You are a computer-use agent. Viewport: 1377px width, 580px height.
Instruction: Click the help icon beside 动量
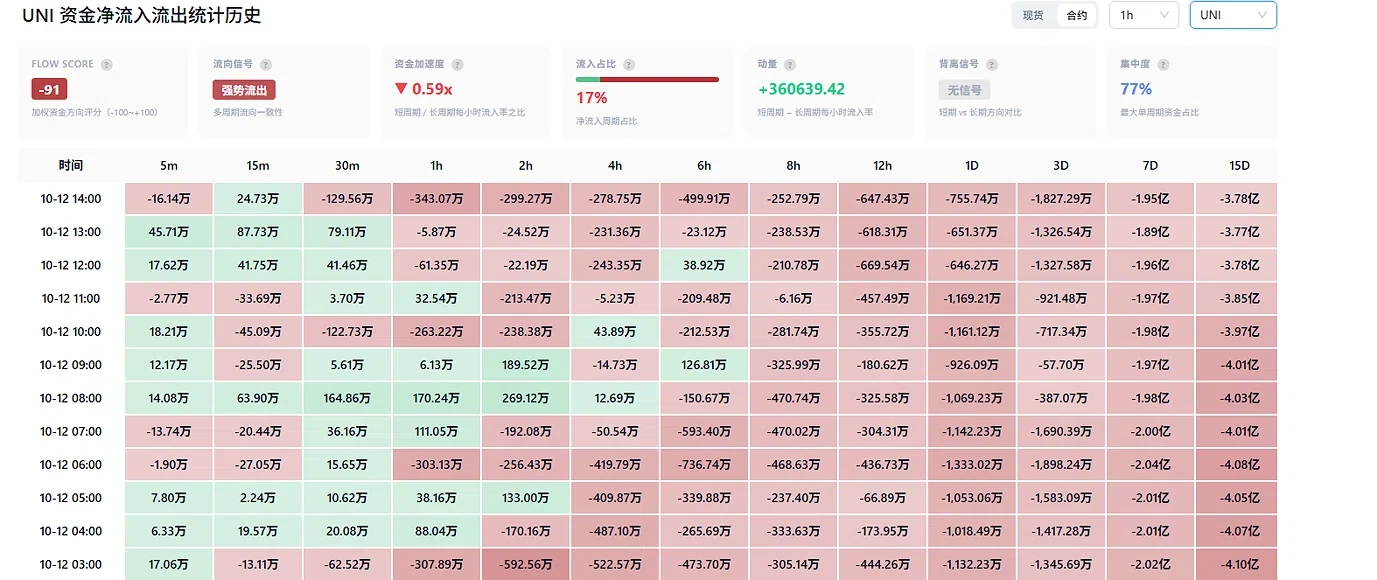click(x=790, y=65)
